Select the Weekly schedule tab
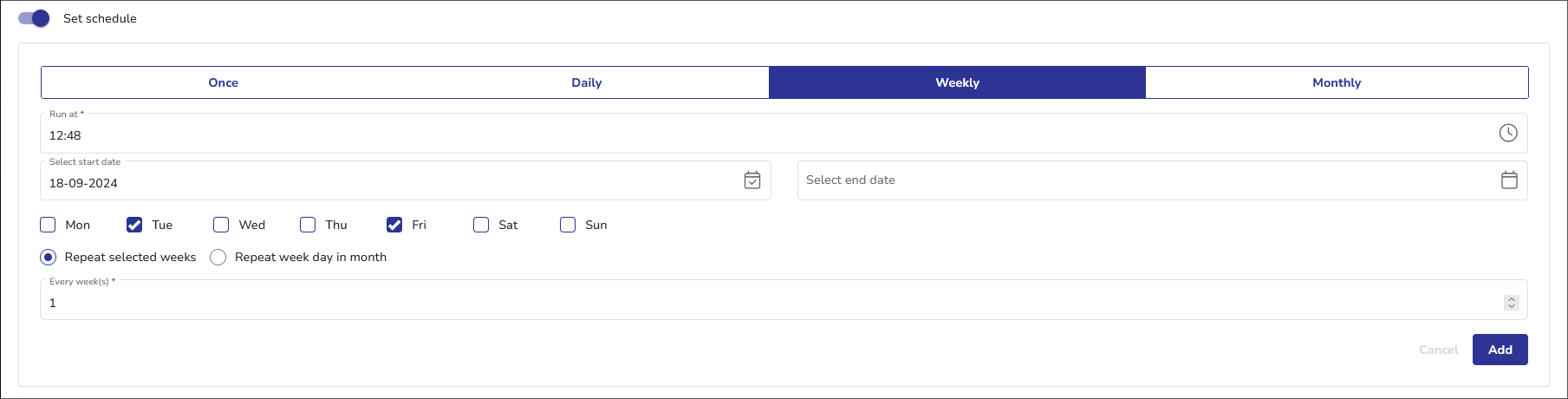 pyautogui.click(x=957, y=82)
